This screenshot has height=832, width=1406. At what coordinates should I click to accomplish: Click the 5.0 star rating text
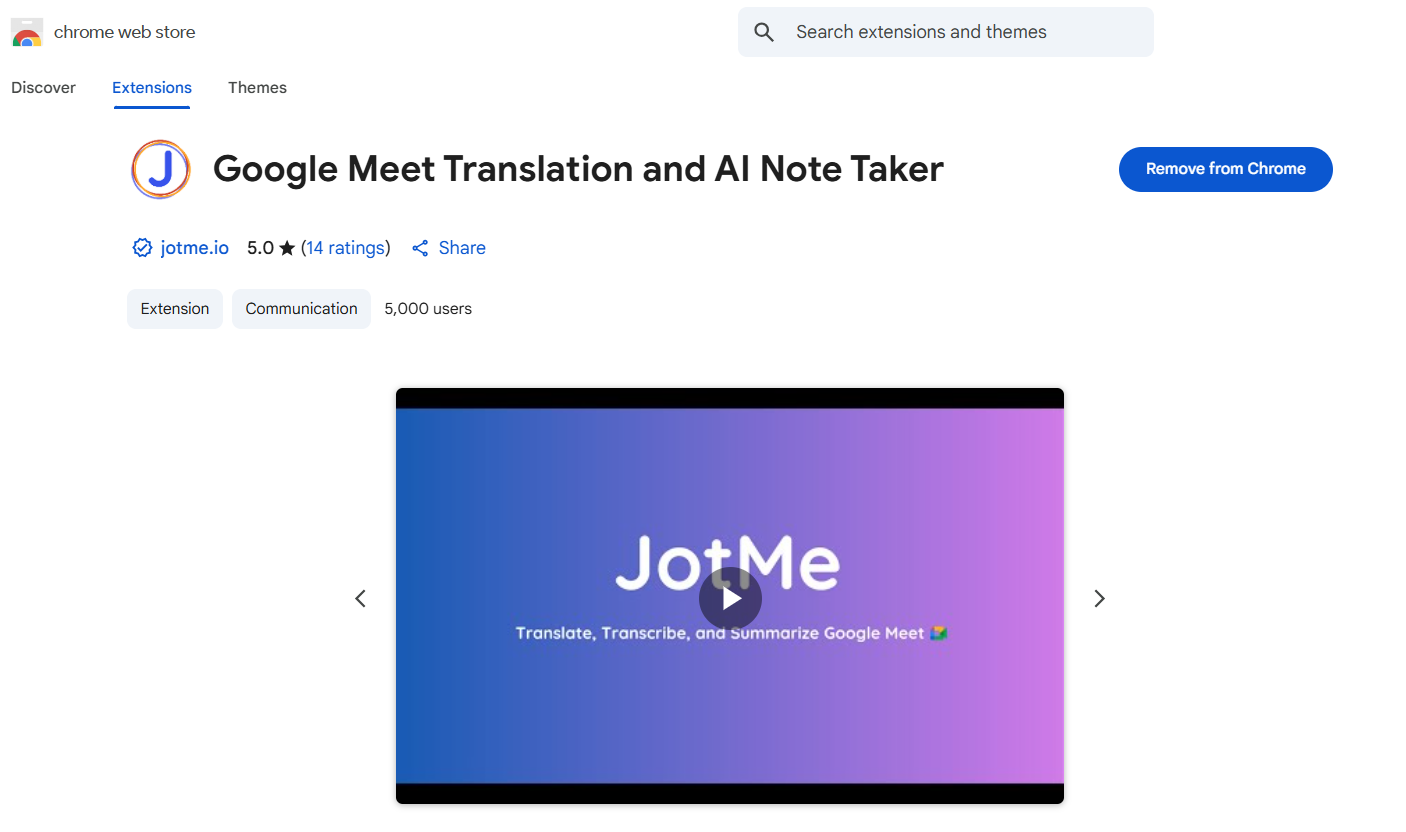(271, 248)
